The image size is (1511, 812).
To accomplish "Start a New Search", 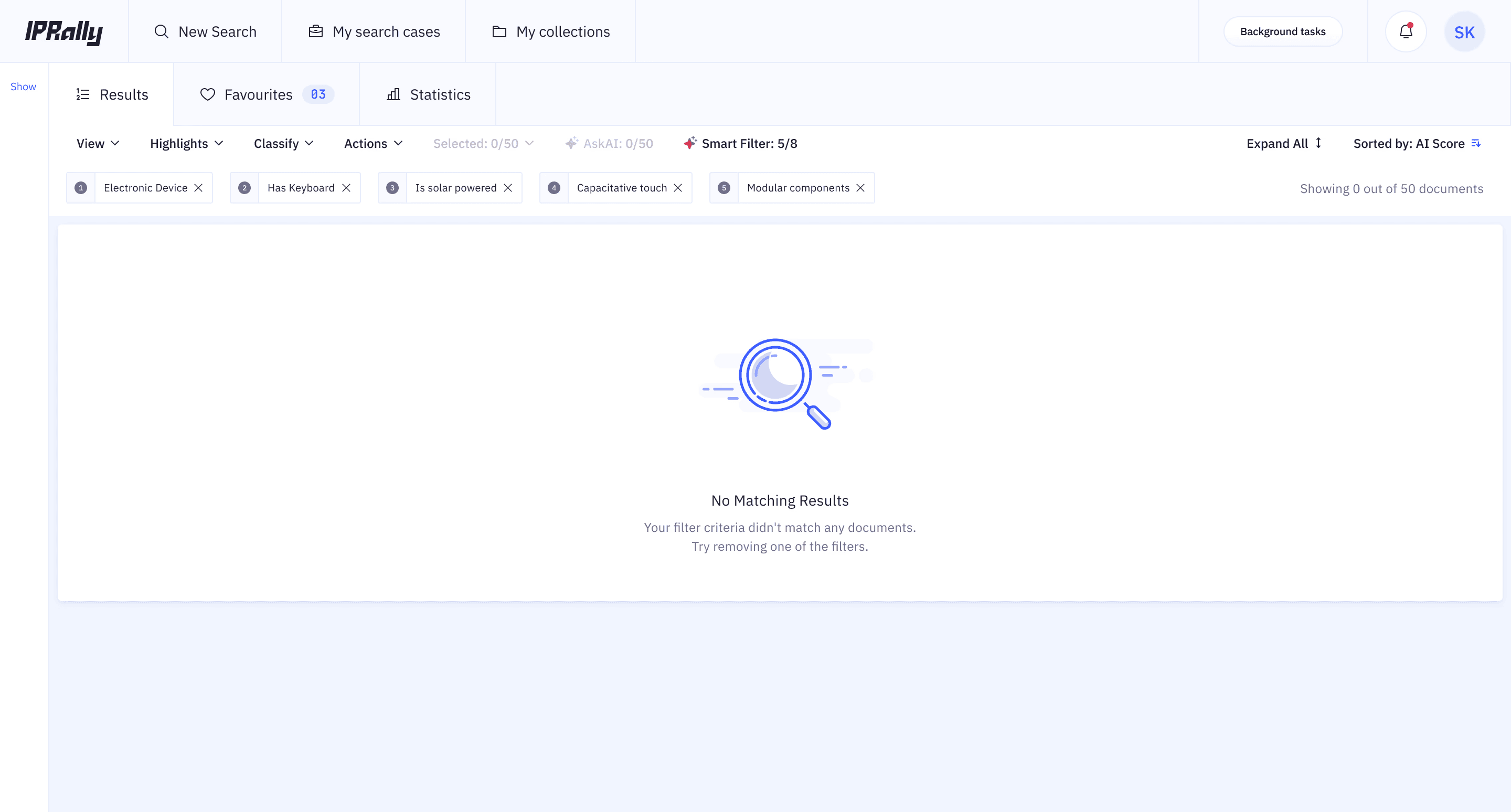I will pos(205,31).
